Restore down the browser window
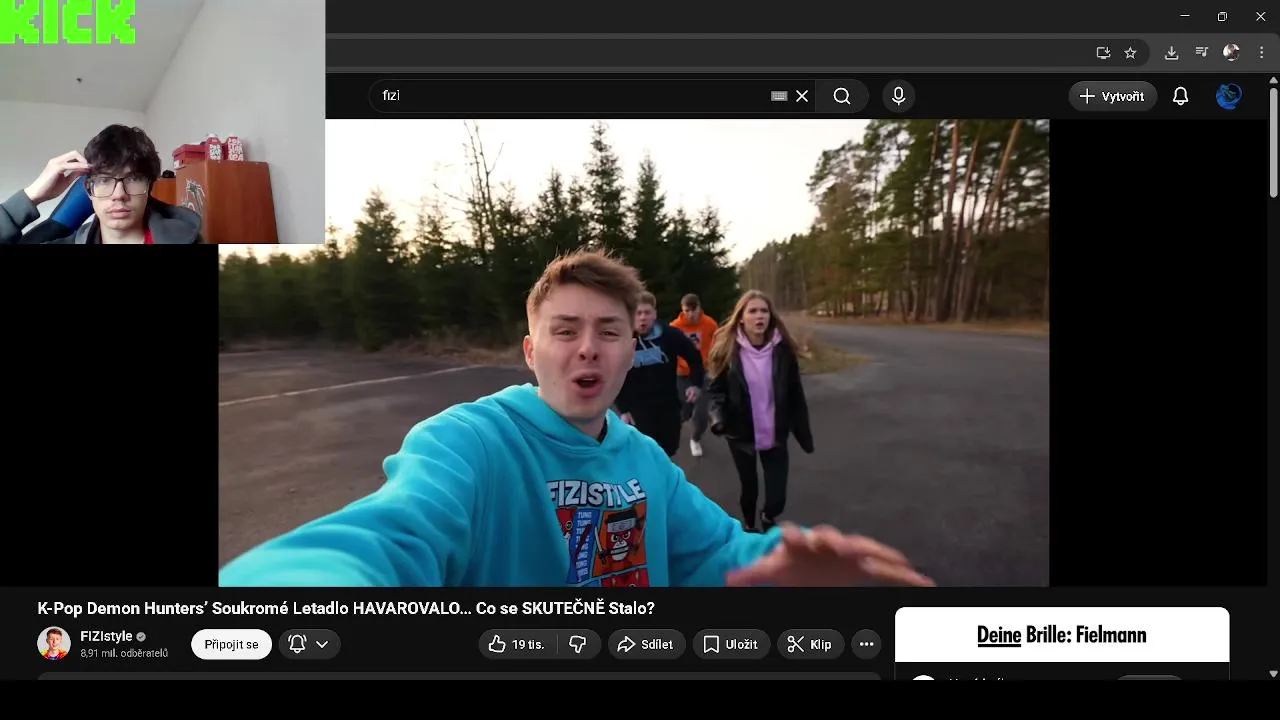Viewport: 1280px width, 720px height. (x=1222, y=16)
